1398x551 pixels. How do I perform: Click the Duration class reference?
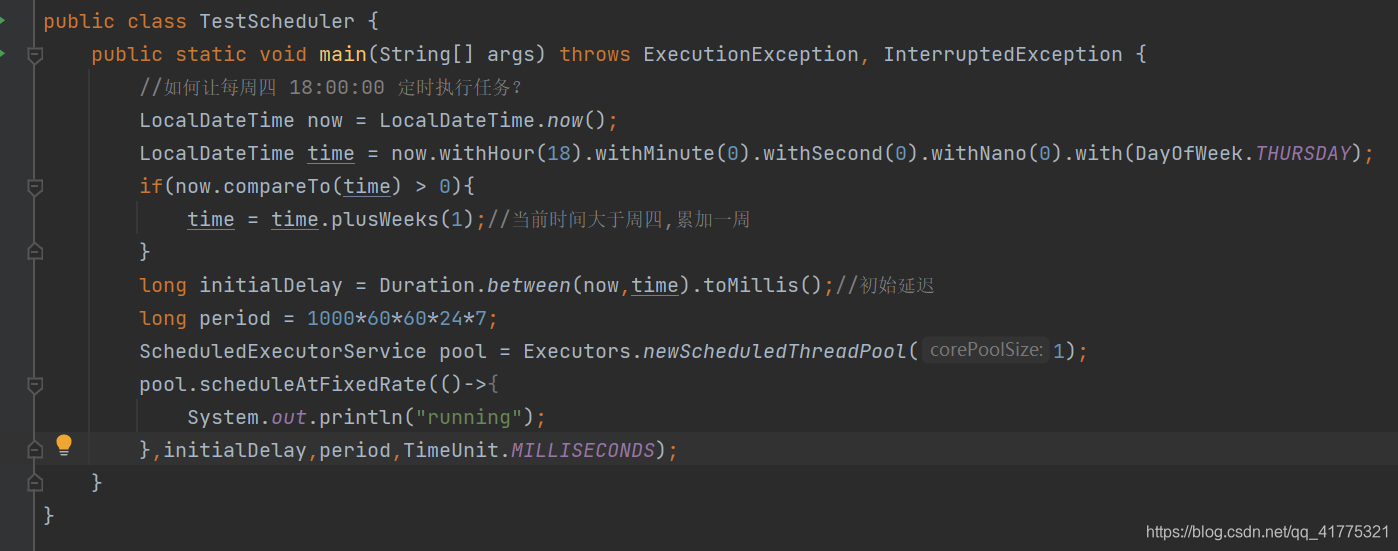[426, 285]
